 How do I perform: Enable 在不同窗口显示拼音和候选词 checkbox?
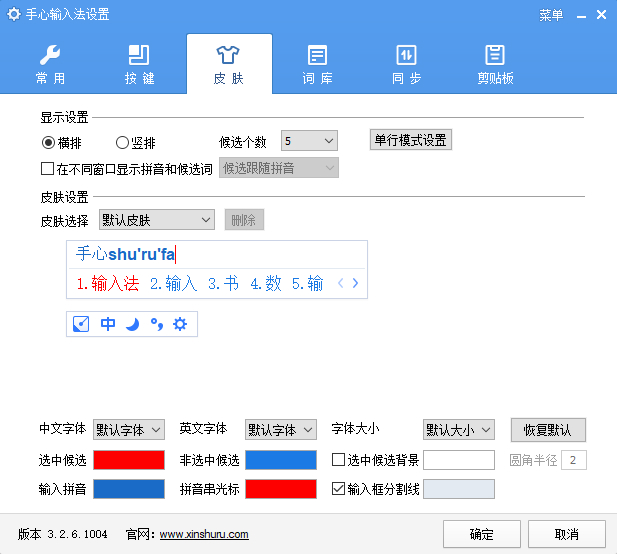(47, 169)
